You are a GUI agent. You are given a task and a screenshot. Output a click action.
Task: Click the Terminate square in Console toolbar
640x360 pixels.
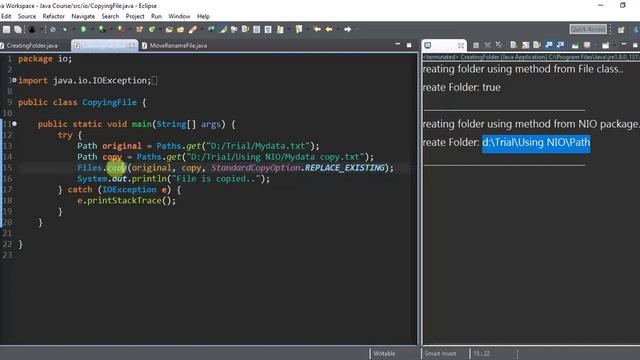(476, 45)
